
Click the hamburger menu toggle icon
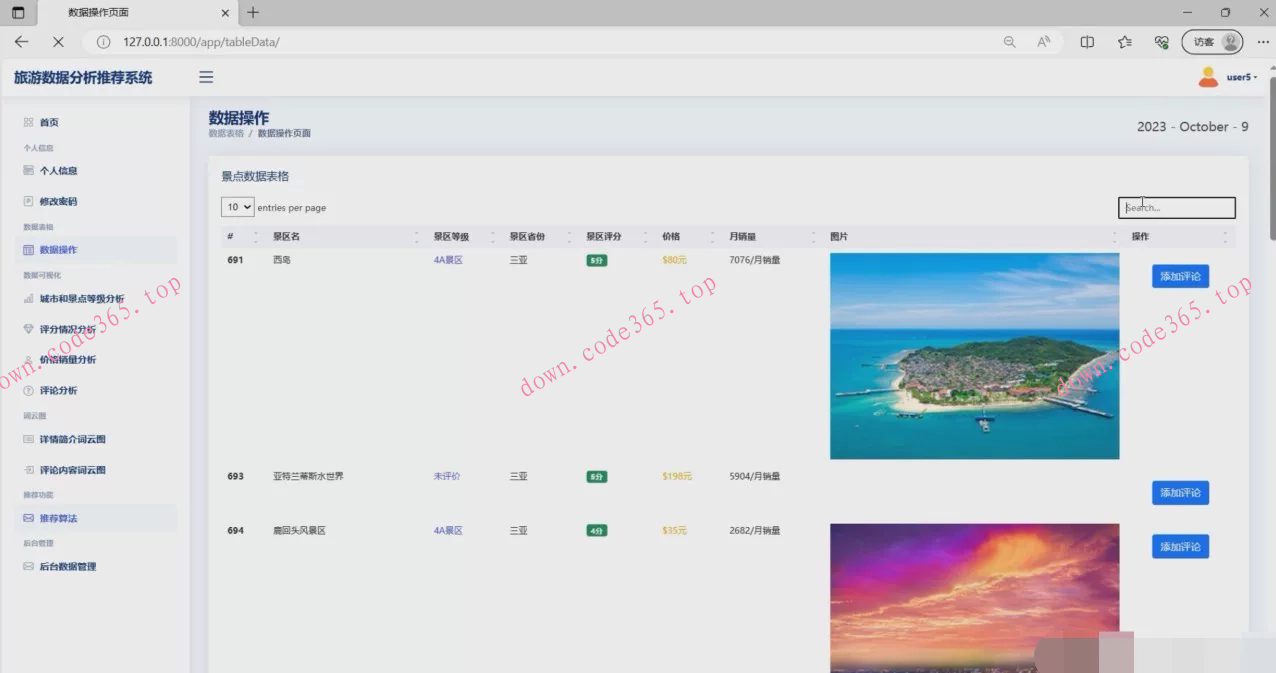click(206, 77)
